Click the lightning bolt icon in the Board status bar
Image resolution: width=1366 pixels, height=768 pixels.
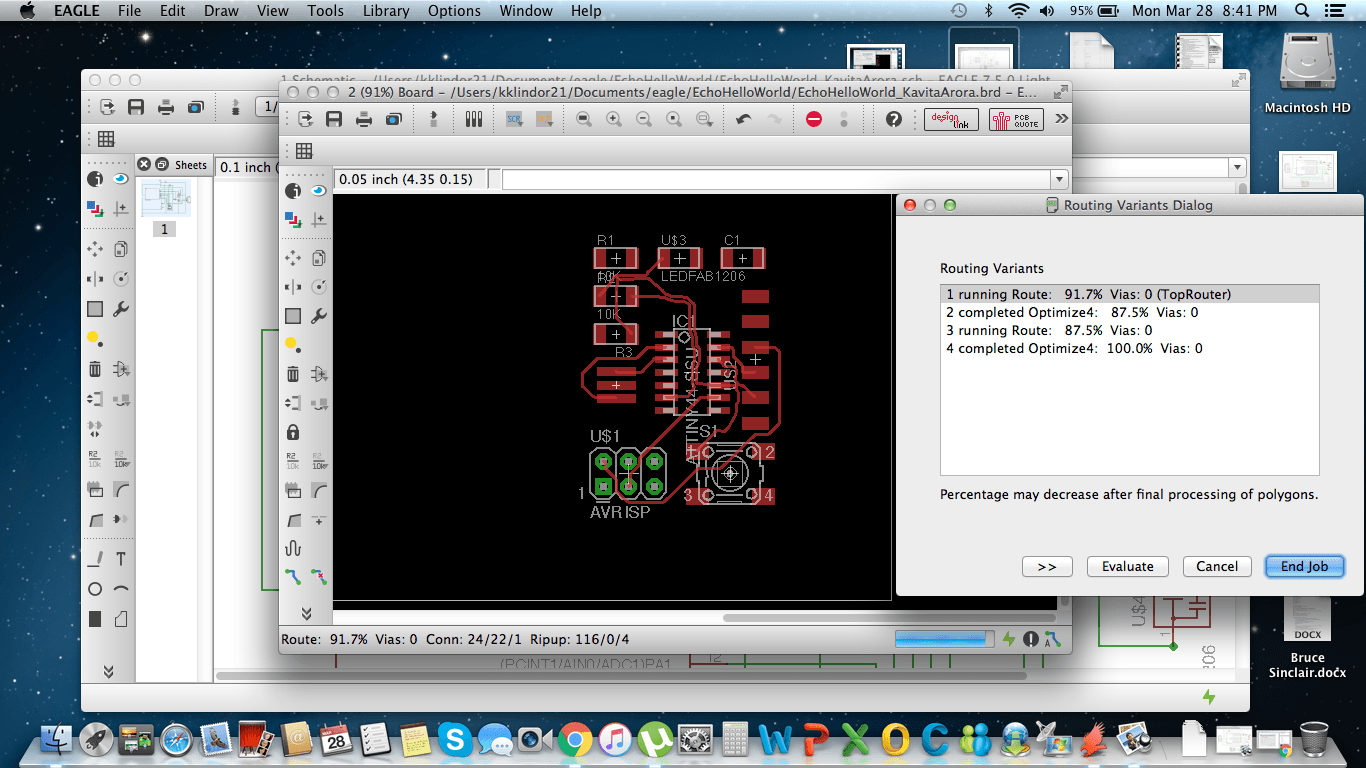(x=1010, y=639)
